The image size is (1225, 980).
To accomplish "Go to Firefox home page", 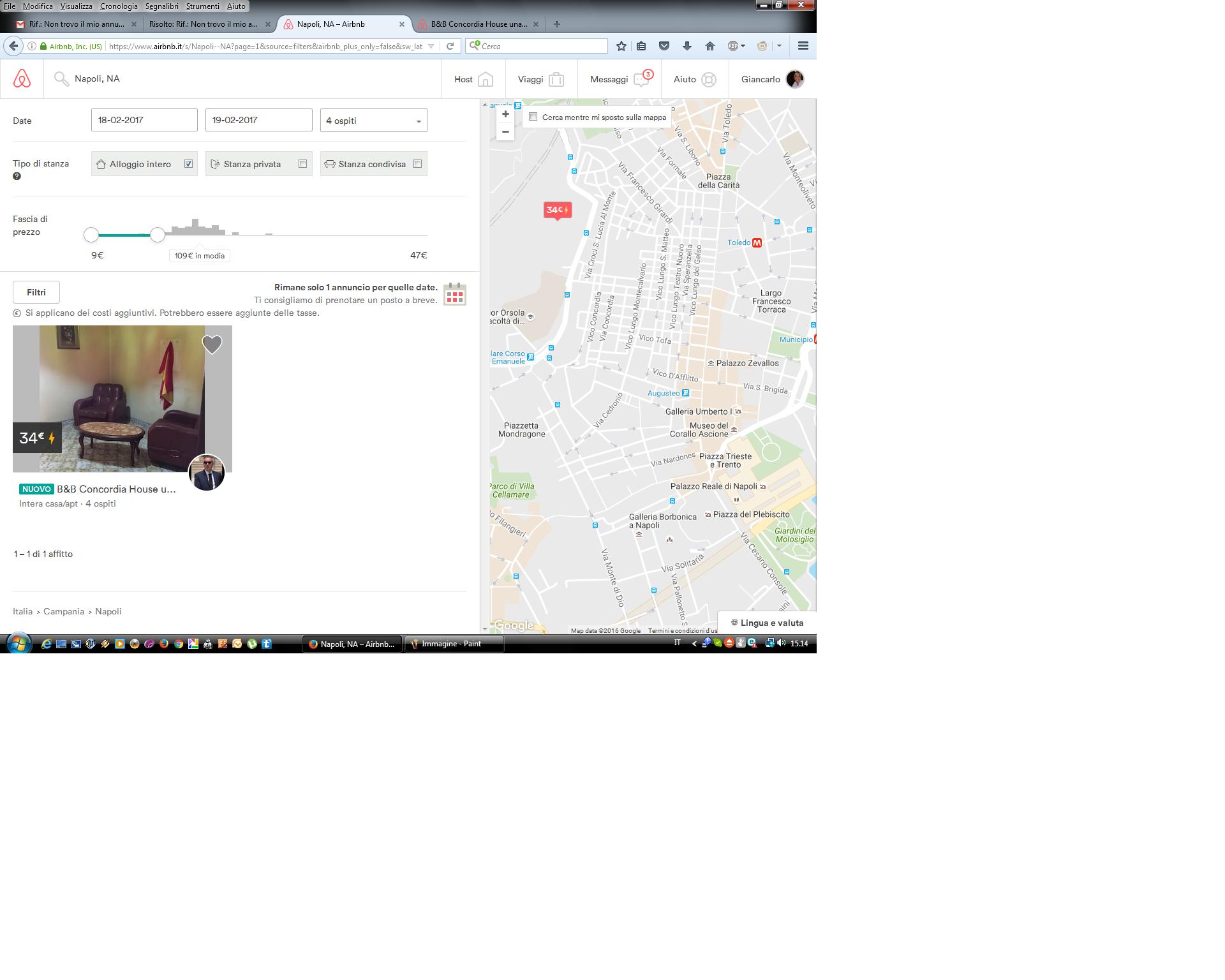I will [710, 46].
